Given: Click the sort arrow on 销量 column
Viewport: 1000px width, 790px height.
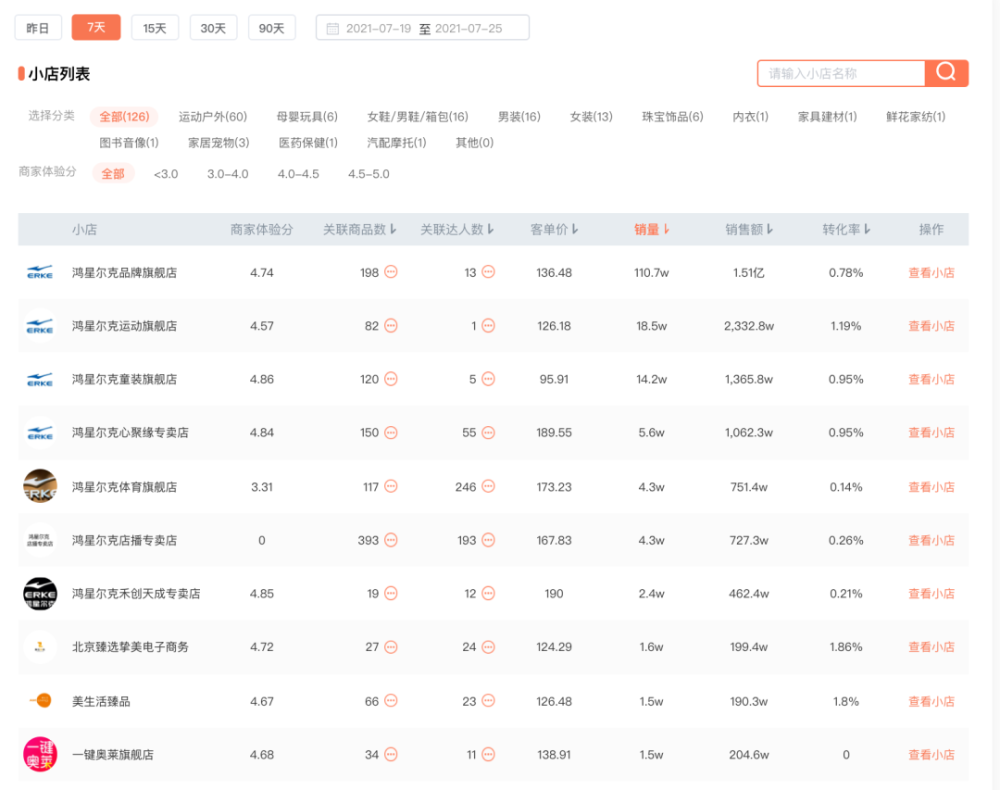Looking at the screenshot, I should [666, 229].
